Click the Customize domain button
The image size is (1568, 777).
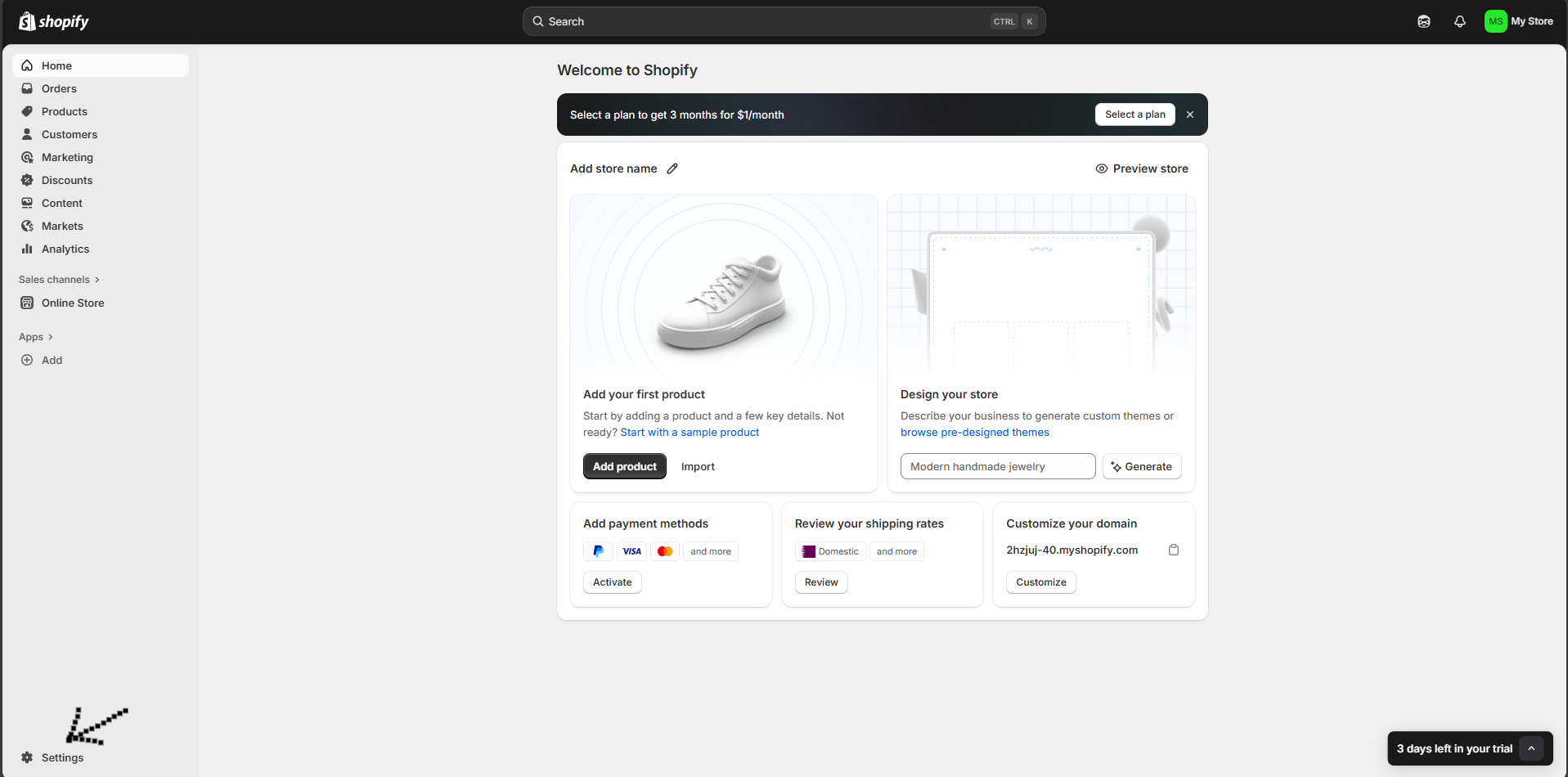click(1041, 582)
